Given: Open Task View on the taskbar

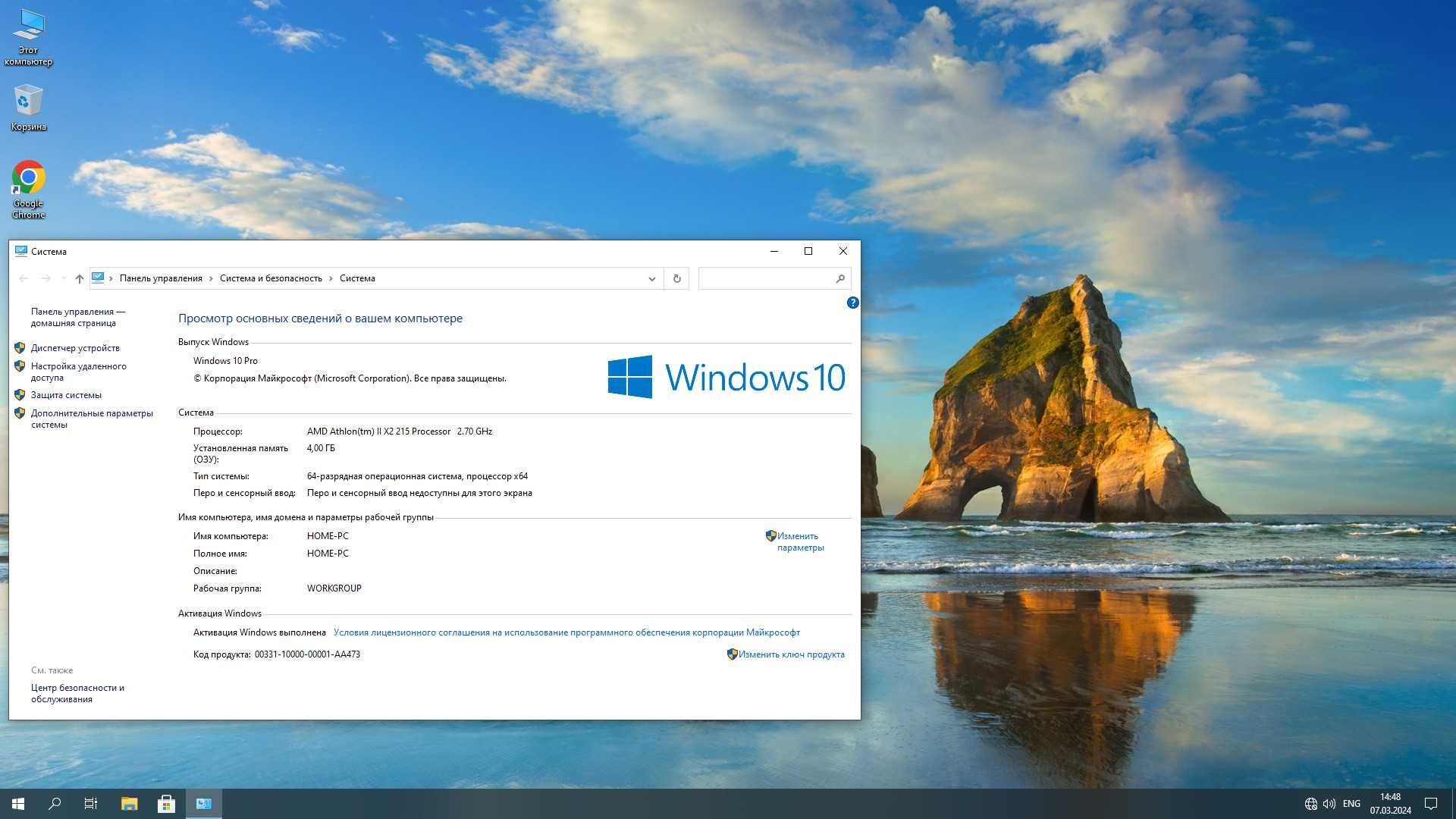Looking at the screenshot, I should (91, 804).
